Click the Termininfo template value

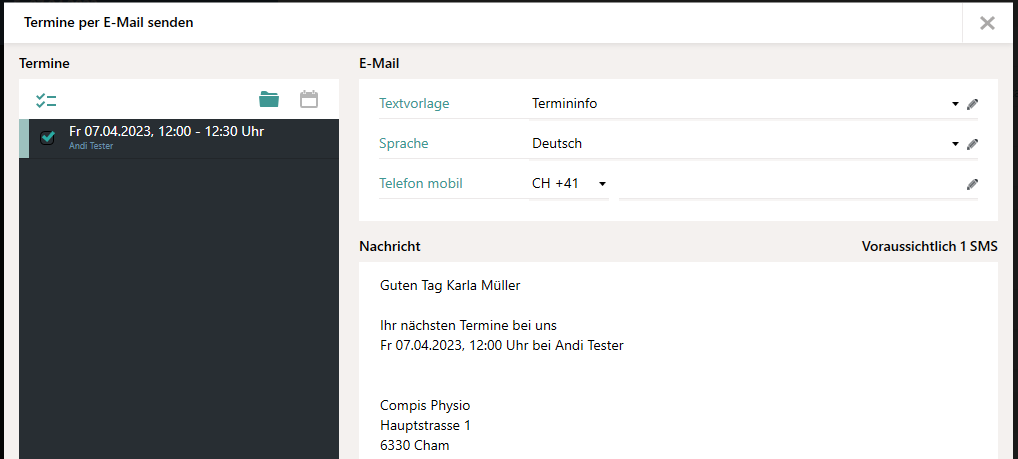[565, 104]
